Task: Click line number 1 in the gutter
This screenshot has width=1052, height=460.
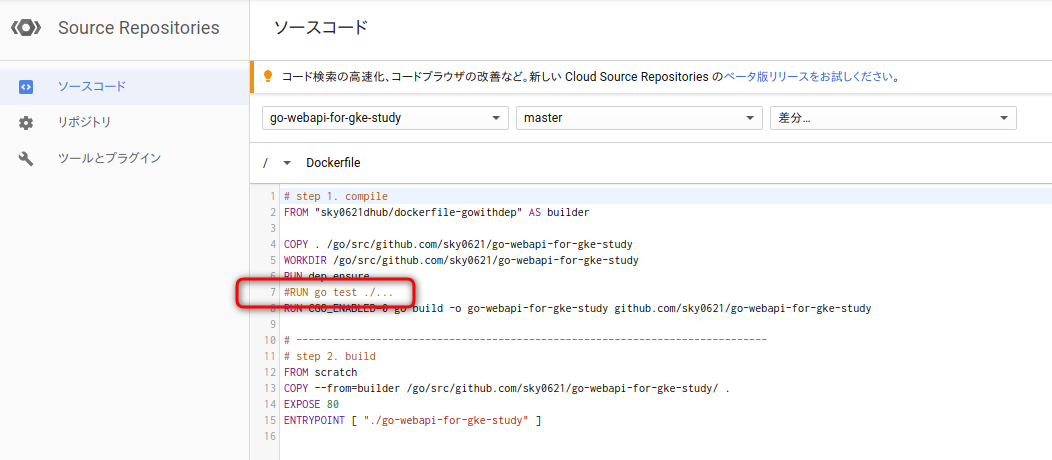Action: coord(273,196)
